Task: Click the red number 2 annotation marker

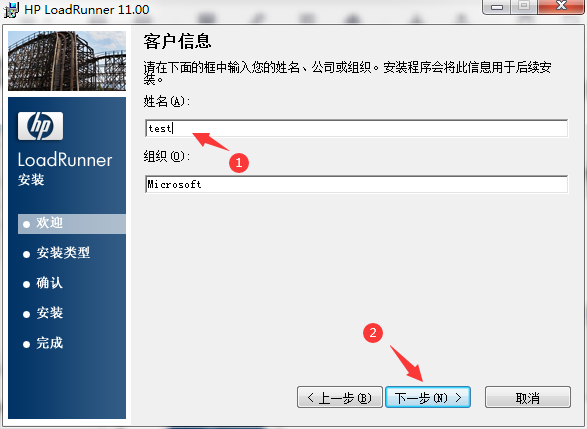Action: [x=373, y=333]
